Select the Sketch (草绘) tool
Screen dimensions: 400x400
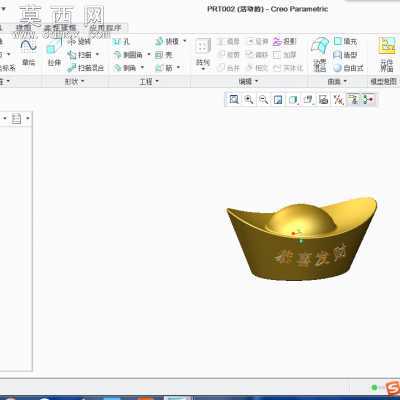coord(29,52)
